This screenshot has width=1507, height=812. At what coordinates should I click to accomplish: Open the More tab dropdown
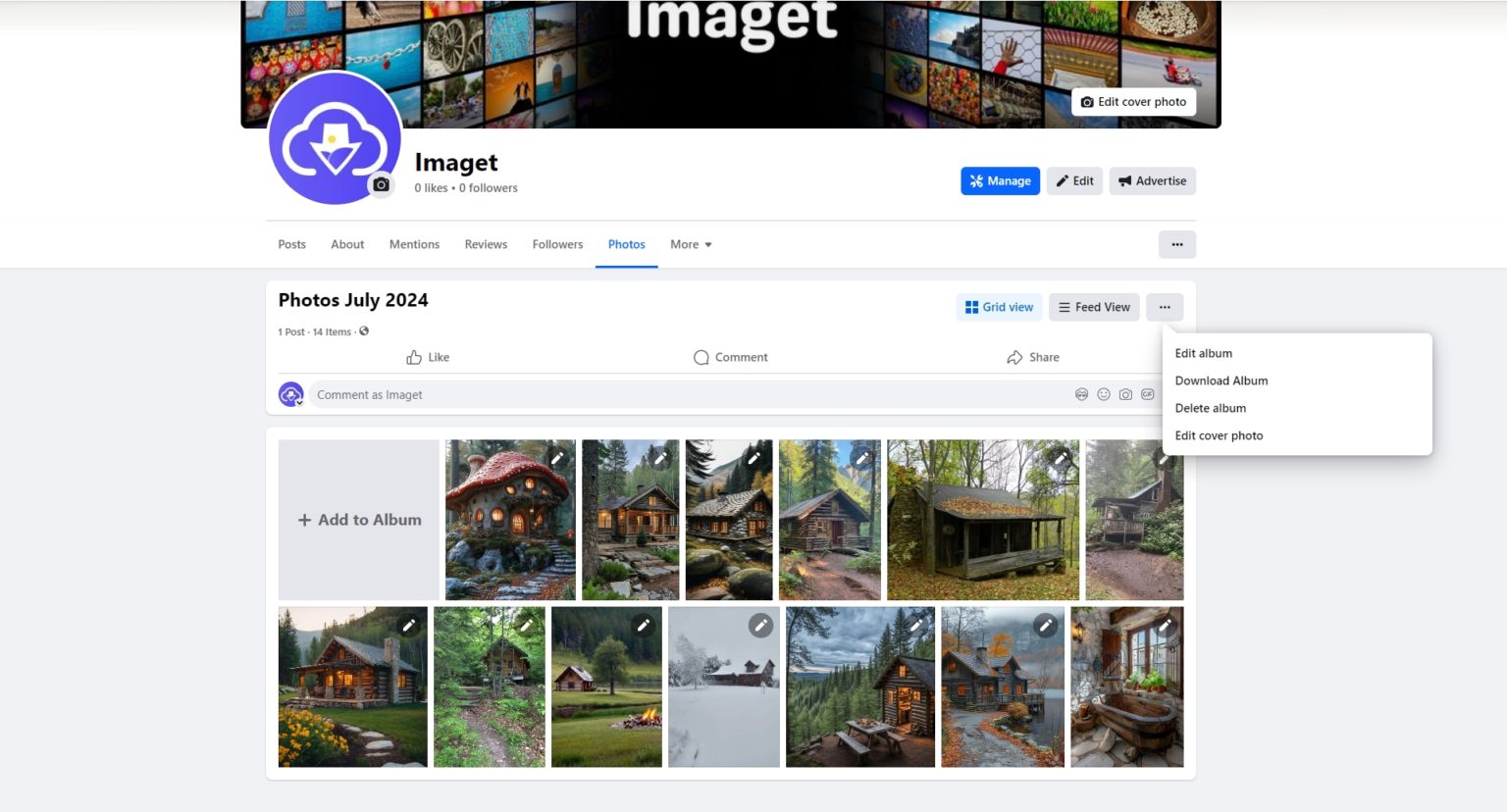(x=690, y=244)
